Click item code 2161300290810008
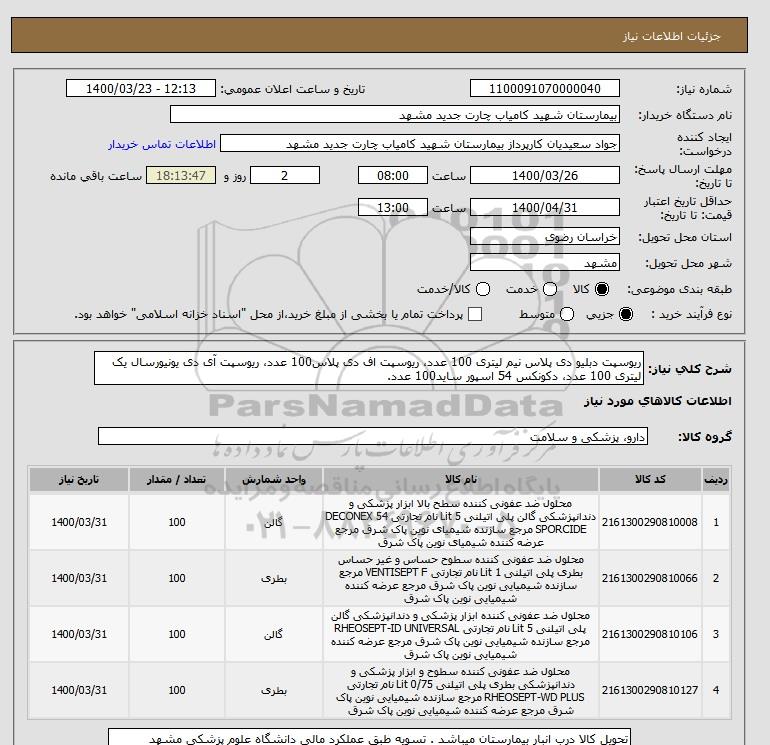770x745 pixels. coord(650,523)
